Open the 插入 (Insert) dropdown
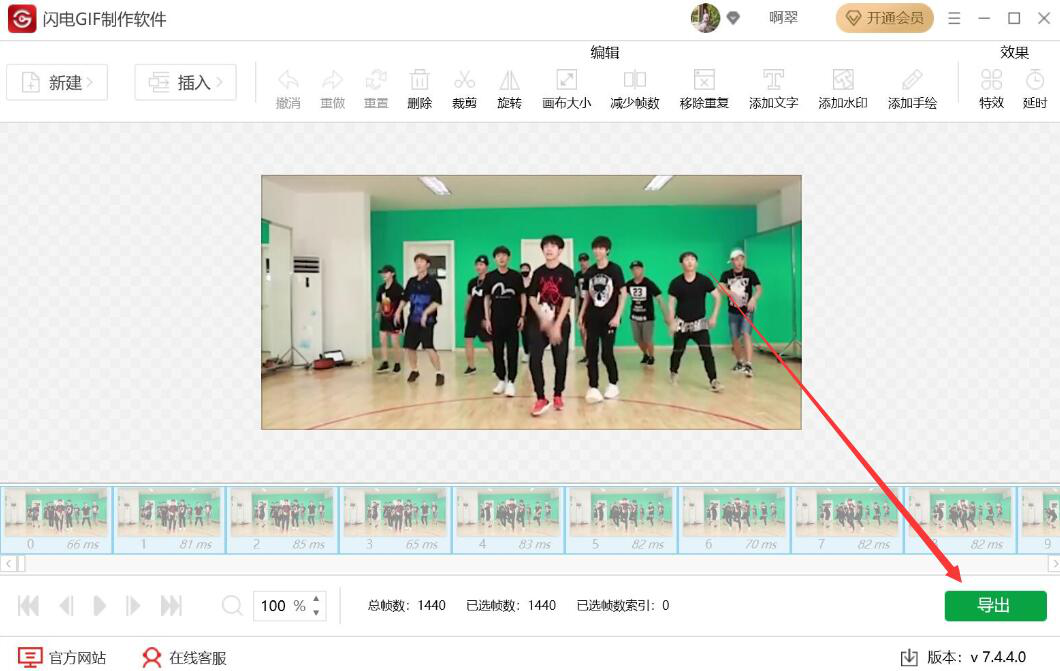Image resolution: width=1060 pixels, height=671 pixels. [x=185, y=82]
